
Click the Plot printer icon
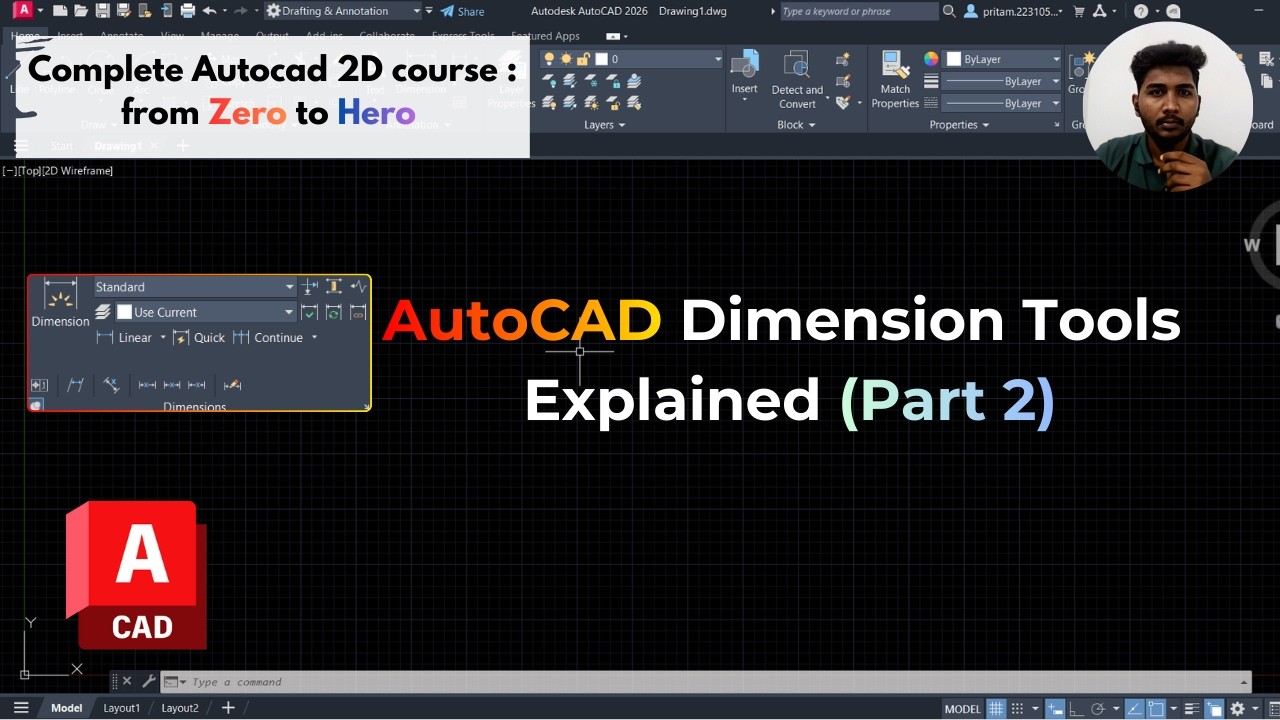pyautogui.click(x=187, y=11)
